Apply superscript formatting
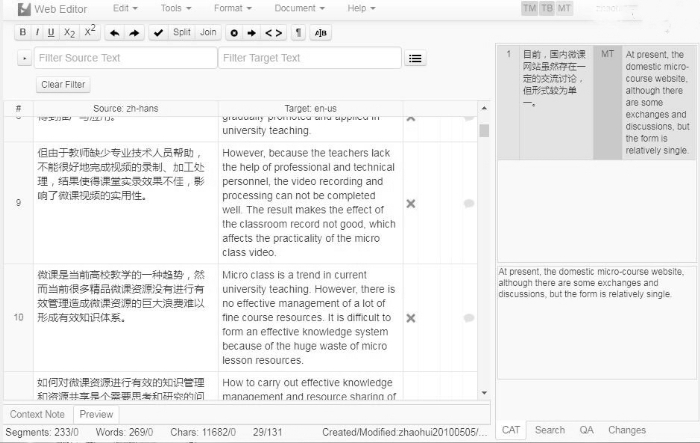 90,32
